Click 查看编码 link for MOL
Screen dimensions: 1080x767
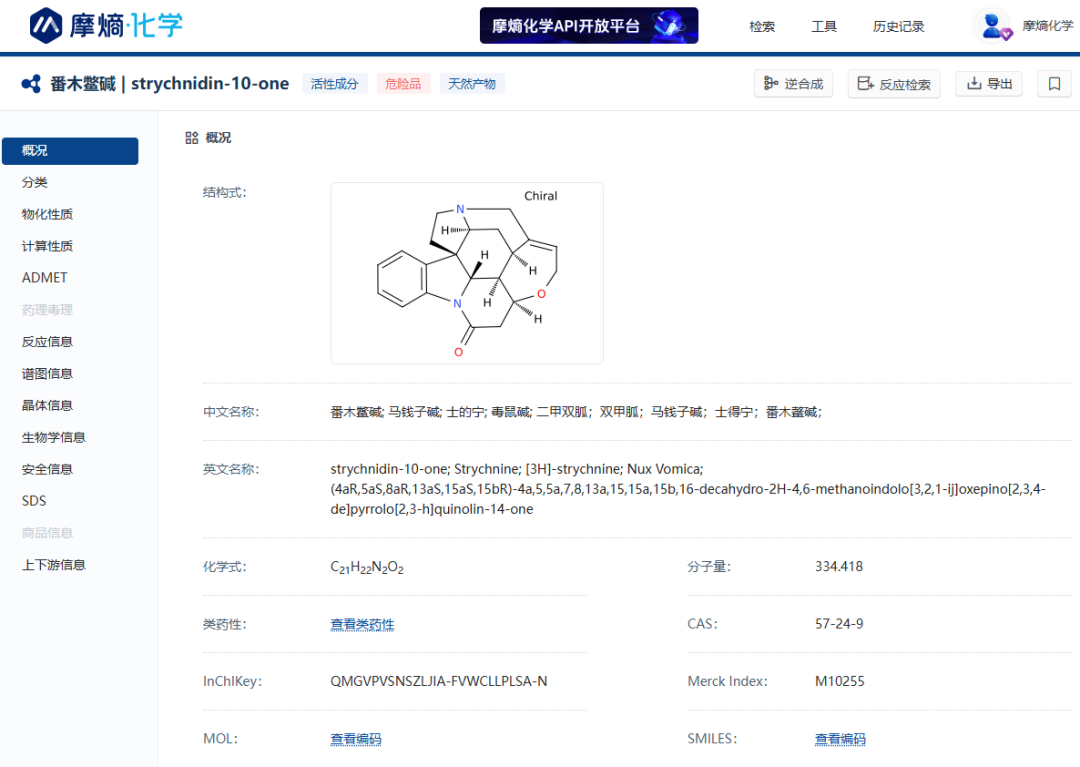pos(356,740)
